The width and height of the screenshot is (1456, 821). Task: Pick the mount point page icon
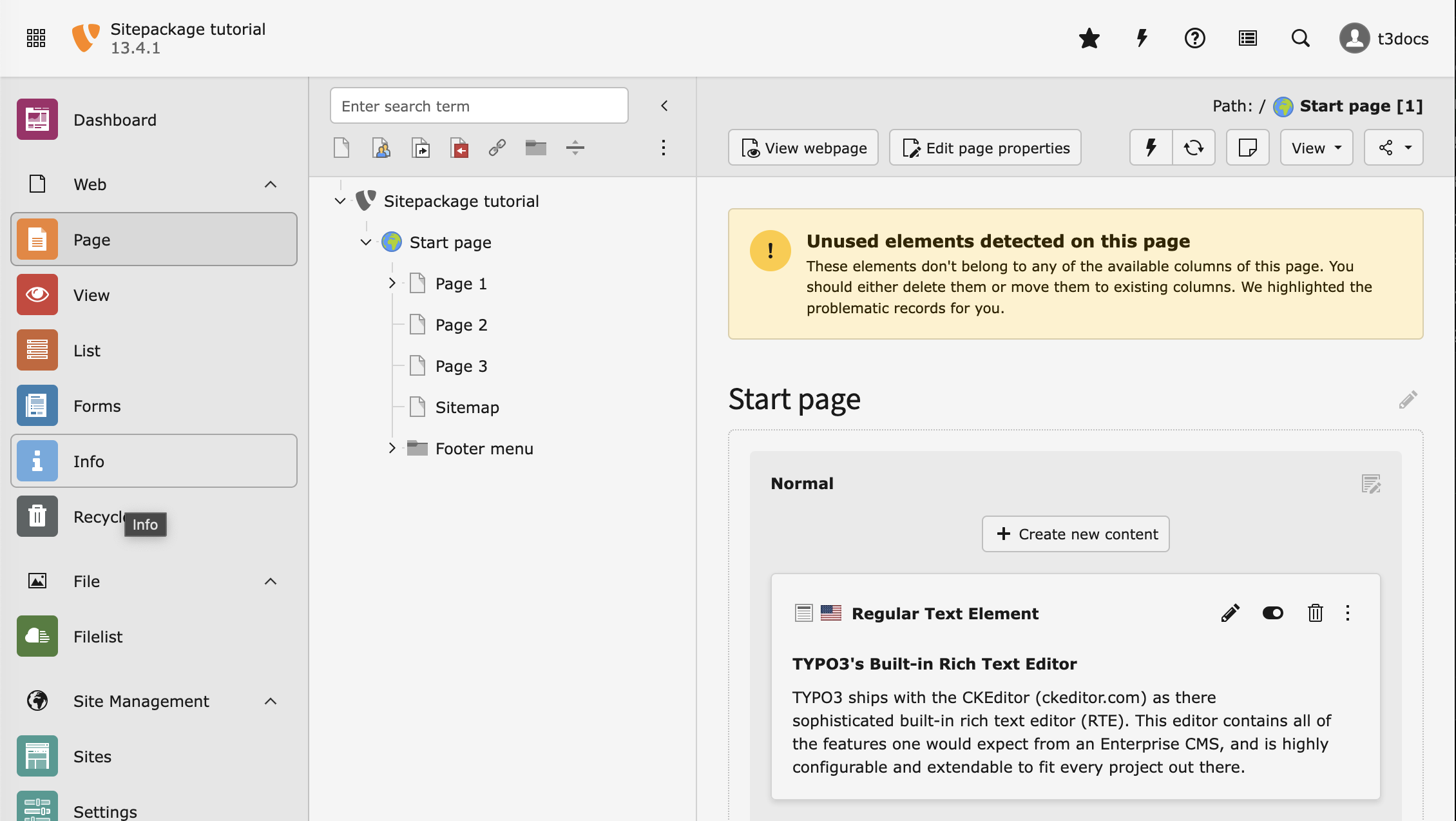click(459, 148)
